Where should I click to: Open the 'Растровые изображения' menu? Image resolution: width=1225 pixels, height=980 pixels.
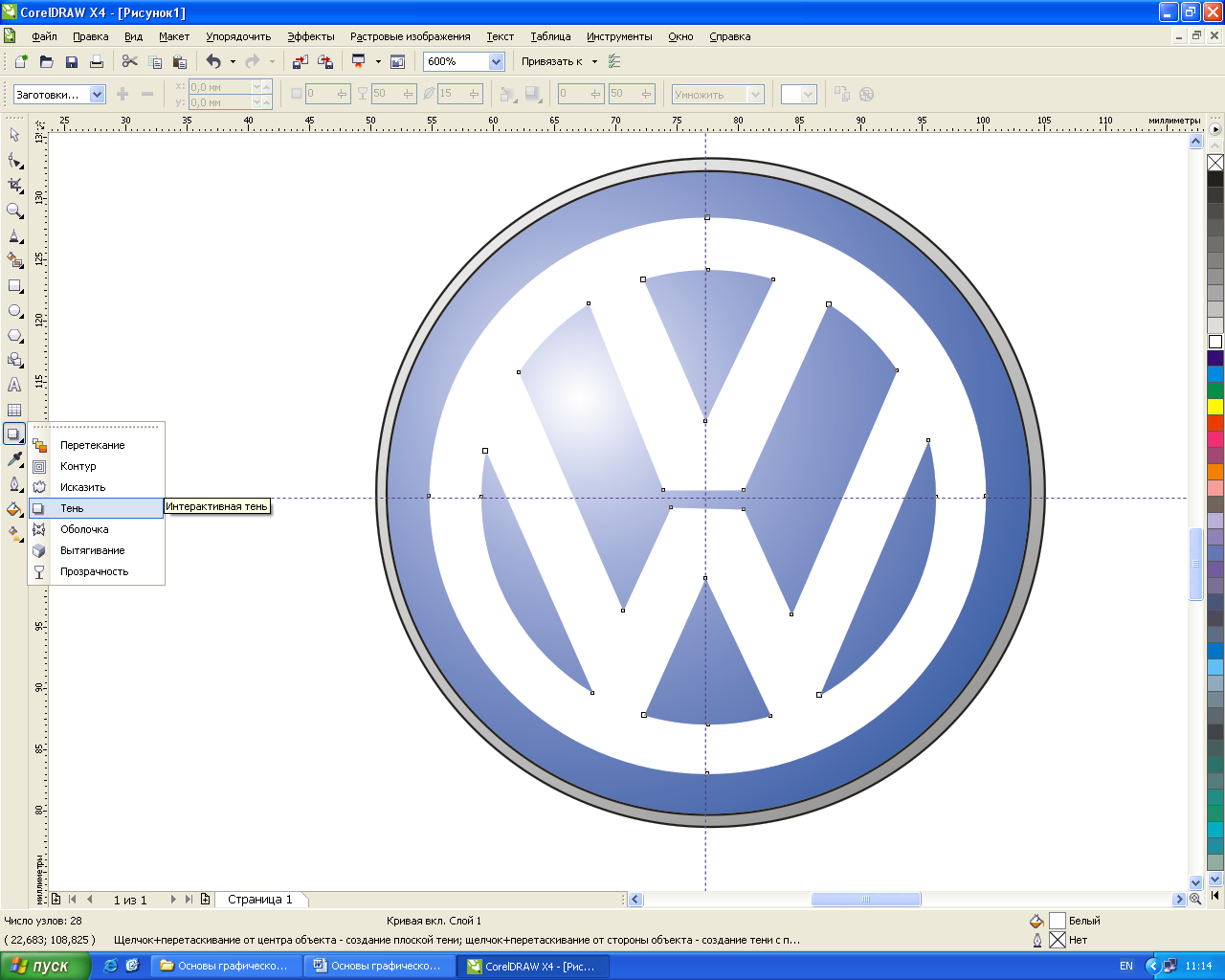(x=411, y=36)
